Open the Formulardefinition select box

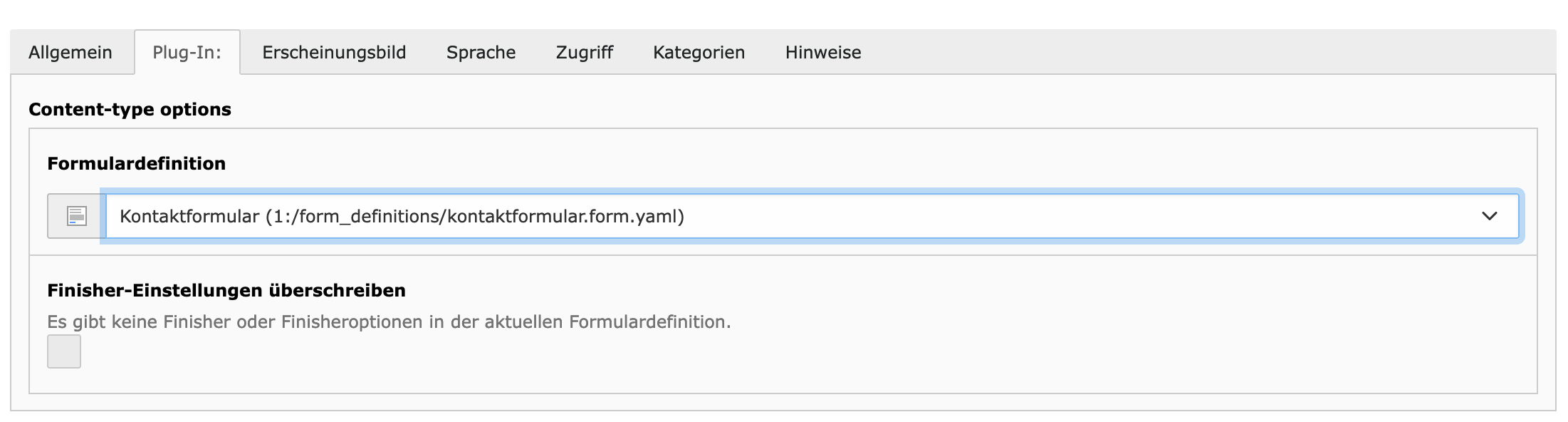click(x=812, y=216)
